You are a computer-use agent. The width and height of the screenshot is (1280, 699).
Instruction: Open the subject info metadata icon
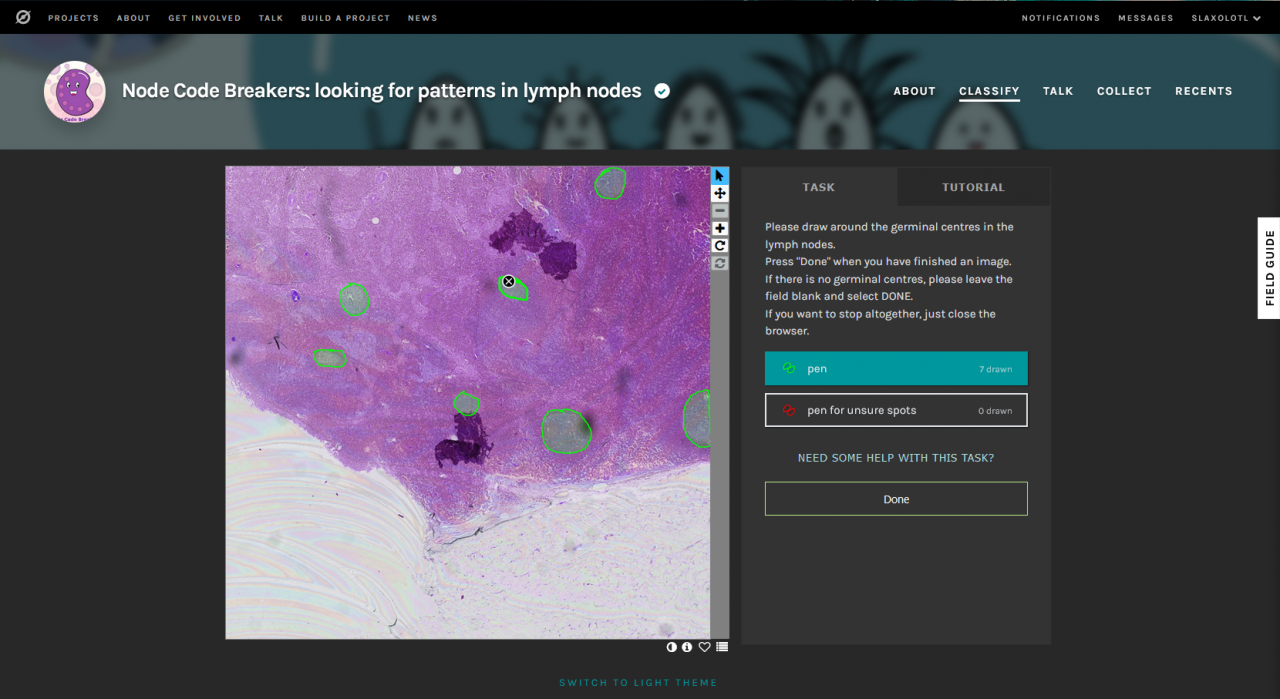(x=687, y=647)
